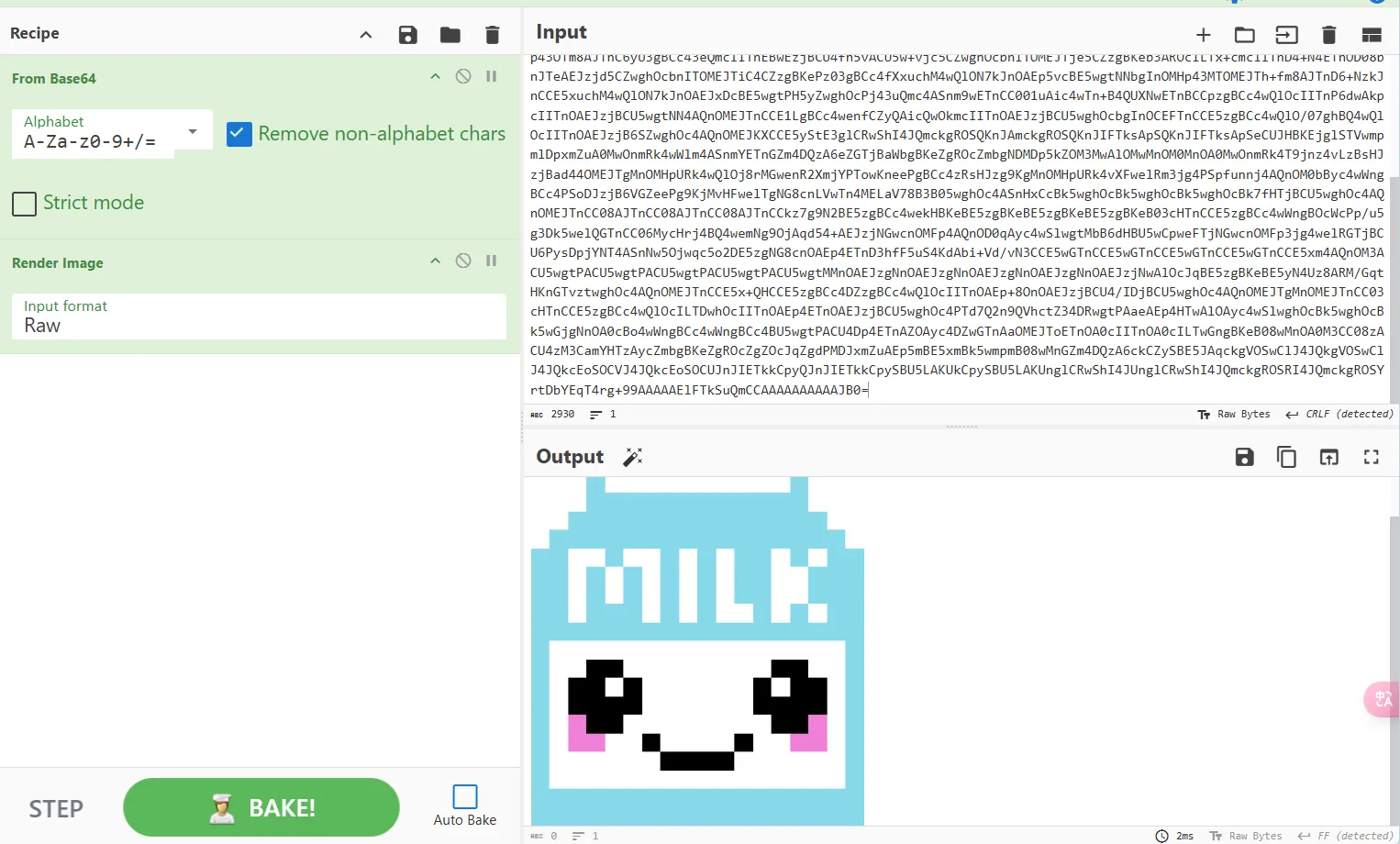This screenshot has height=844, width=1400.
Task: Reset the pane layout icon
Action: click(1372, 35)
